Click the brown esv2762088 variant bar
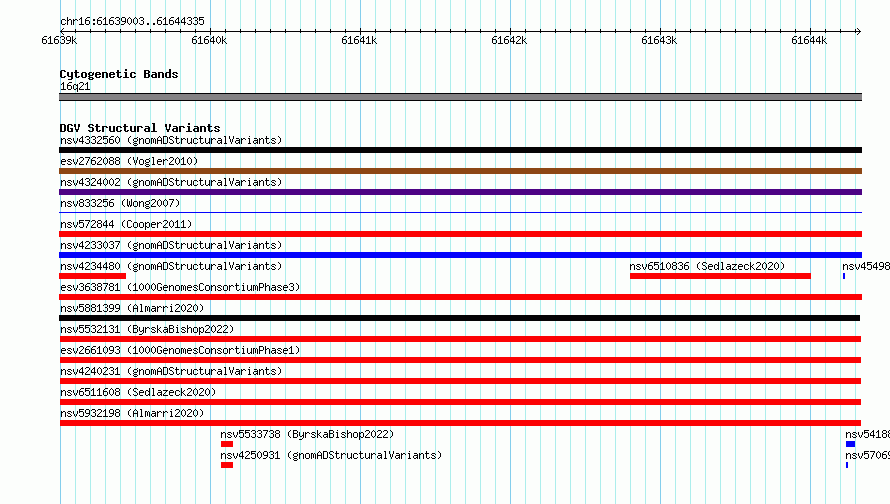This screenshot has height=504, width=890. coord(460,171)
